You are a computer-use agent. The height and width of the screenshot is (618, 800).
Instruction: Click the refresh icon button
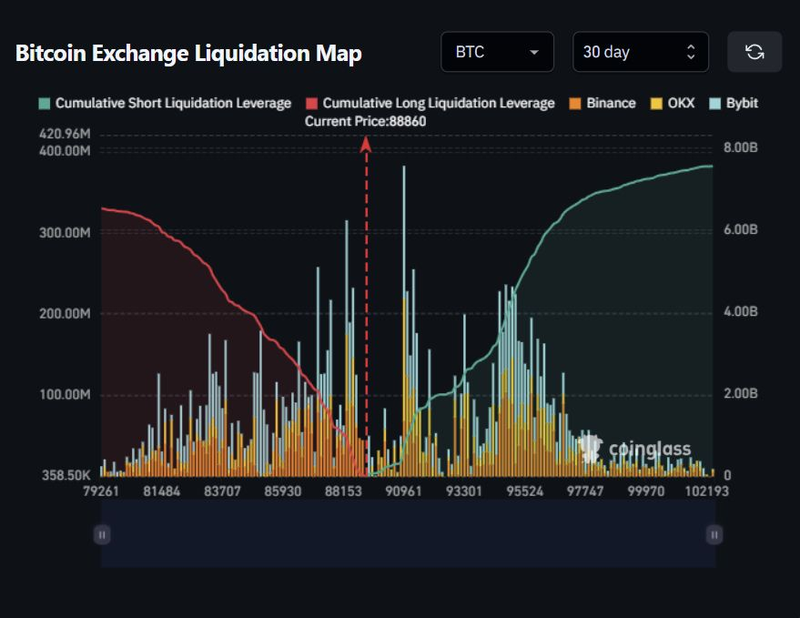point(754,52)
